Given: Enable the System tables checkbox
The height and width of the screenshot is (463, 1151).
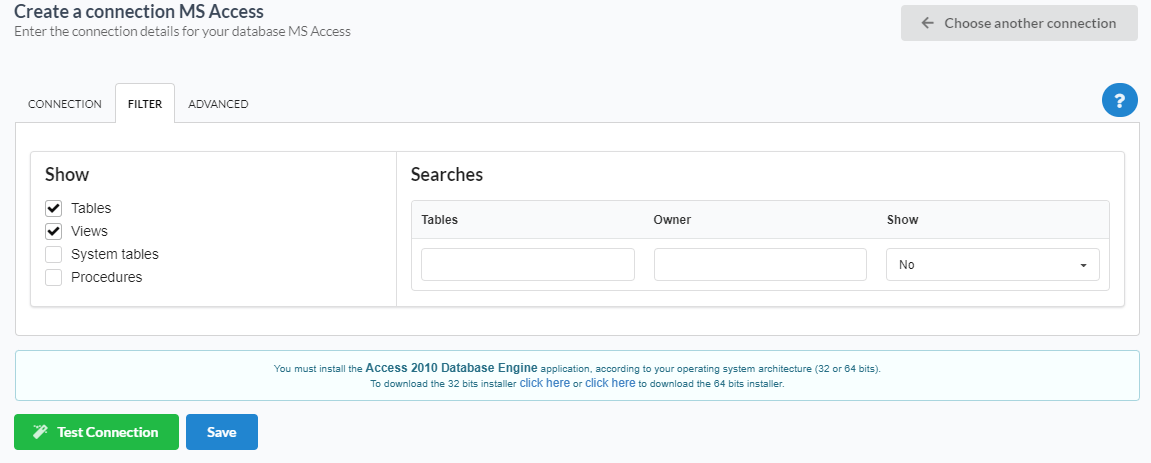Looking at the screenshot, I should (x=53, y=255).
